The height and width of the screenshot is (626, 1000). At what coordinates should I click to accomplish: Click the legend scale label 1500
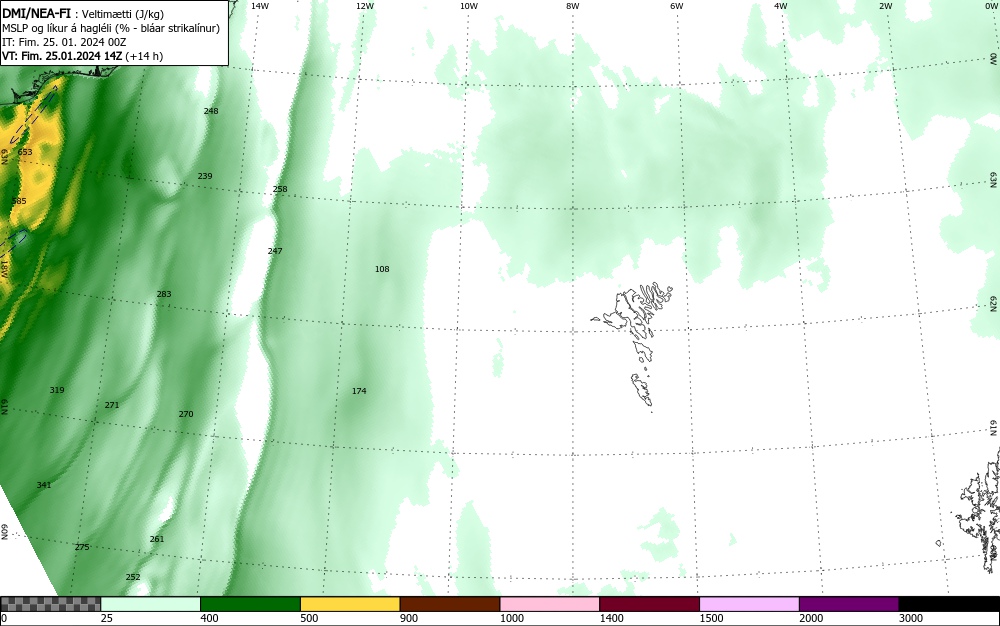click(712, 618)
